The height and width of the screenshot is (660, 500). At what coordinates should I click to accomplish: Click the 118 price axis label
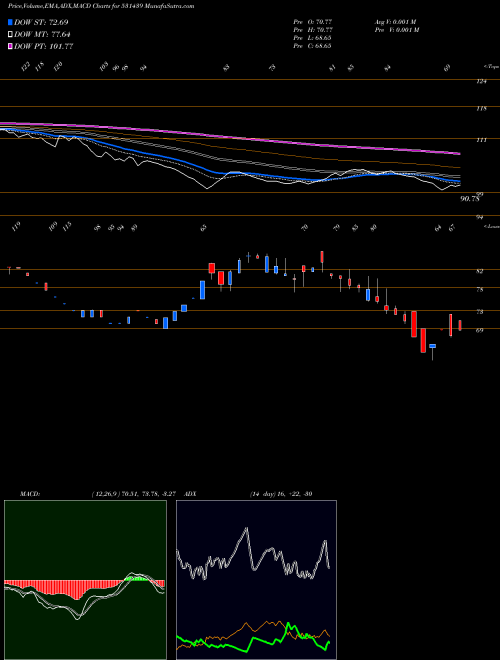481,109
